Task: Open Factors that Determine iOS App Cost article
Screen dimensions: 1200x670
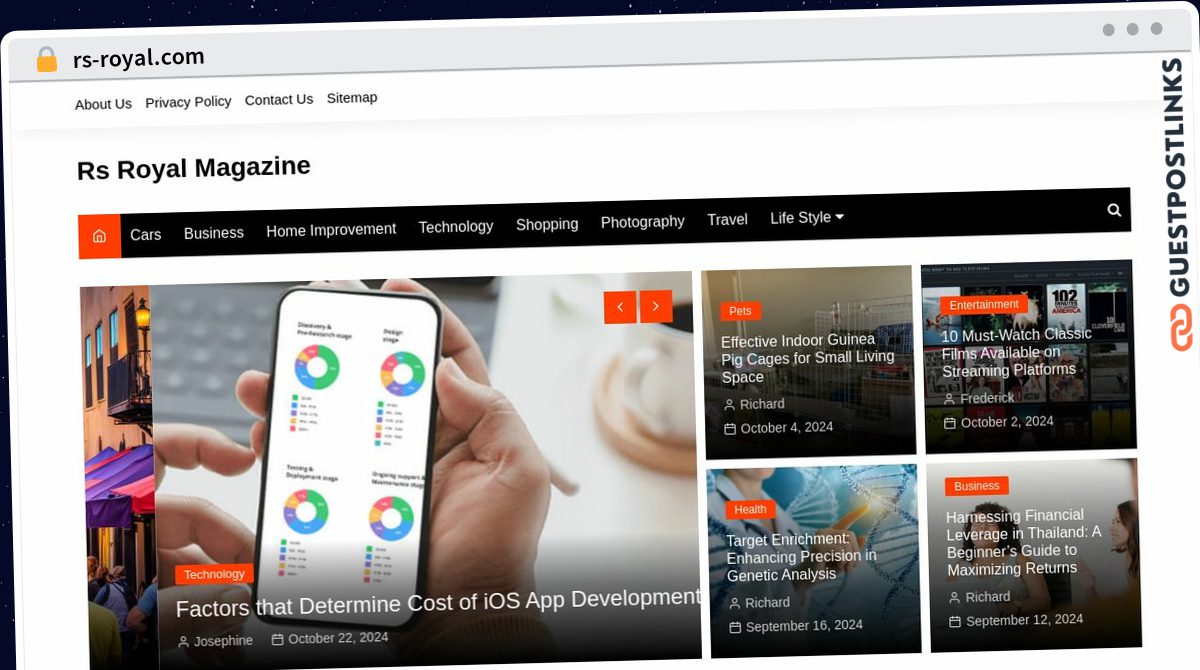Action: (439, 603)
